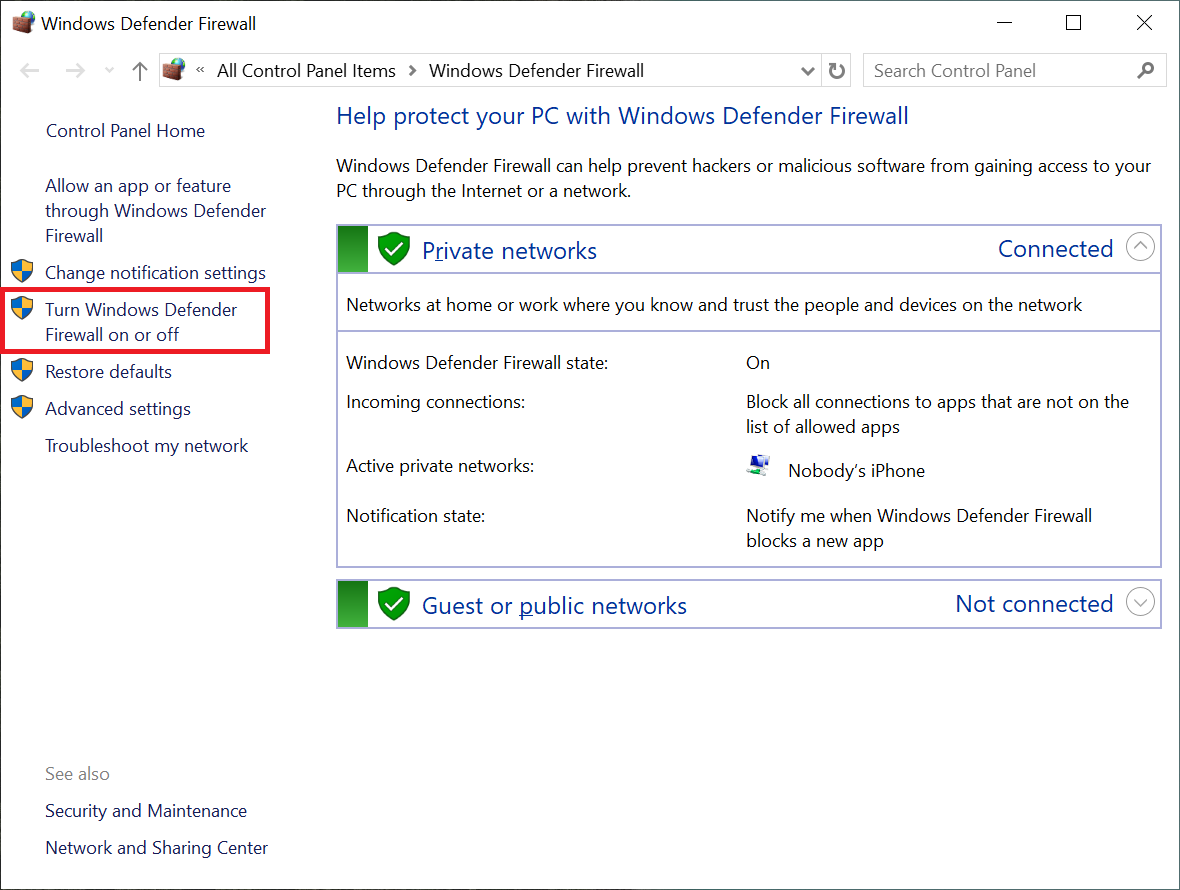Open Turn Windows Defender Firewall on or off
The height and width of the screenshot is (890, 1180).
[141, 322]
